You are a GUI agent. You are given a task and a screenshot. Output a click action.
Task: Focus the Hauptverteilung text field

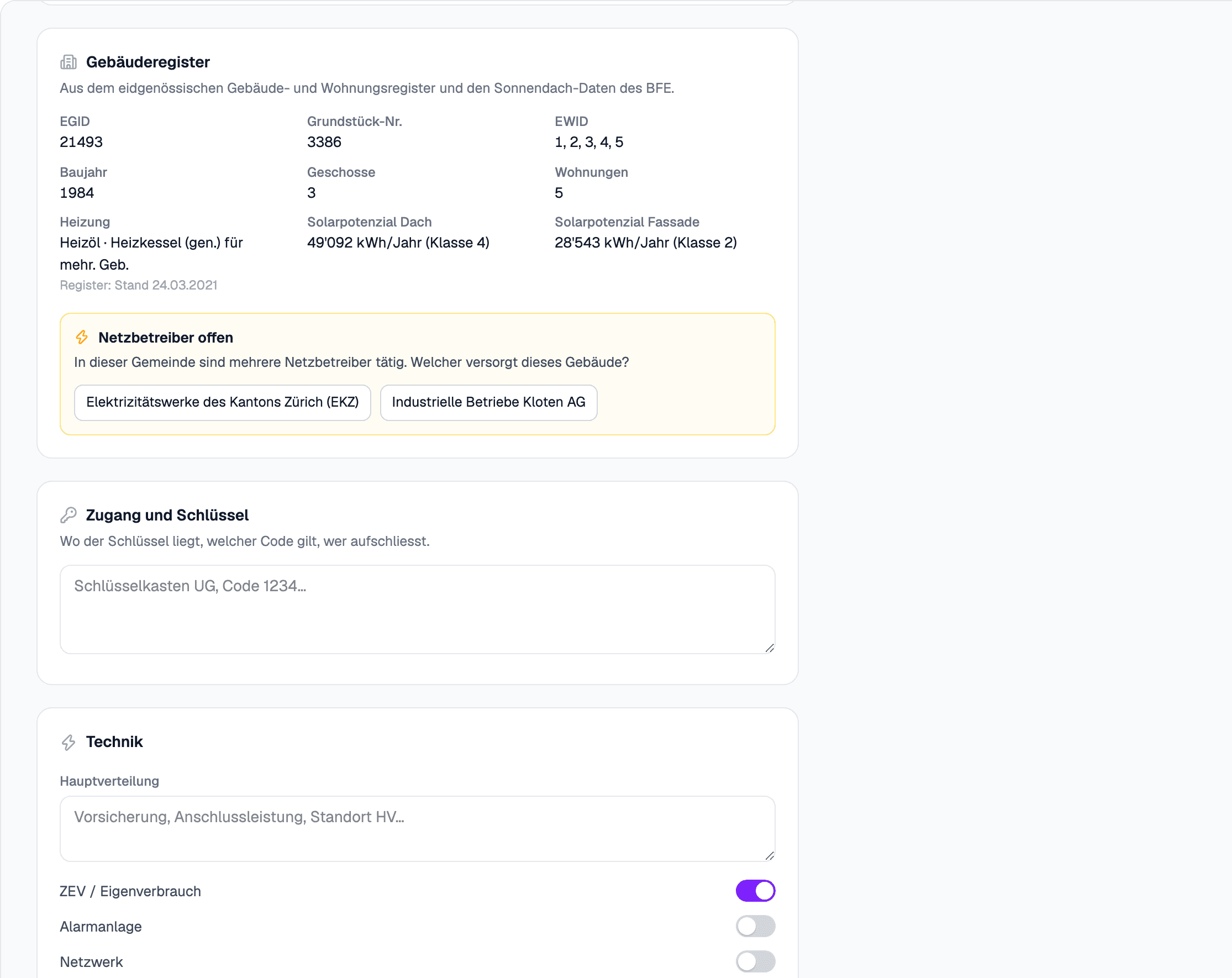tap(417, 828)
